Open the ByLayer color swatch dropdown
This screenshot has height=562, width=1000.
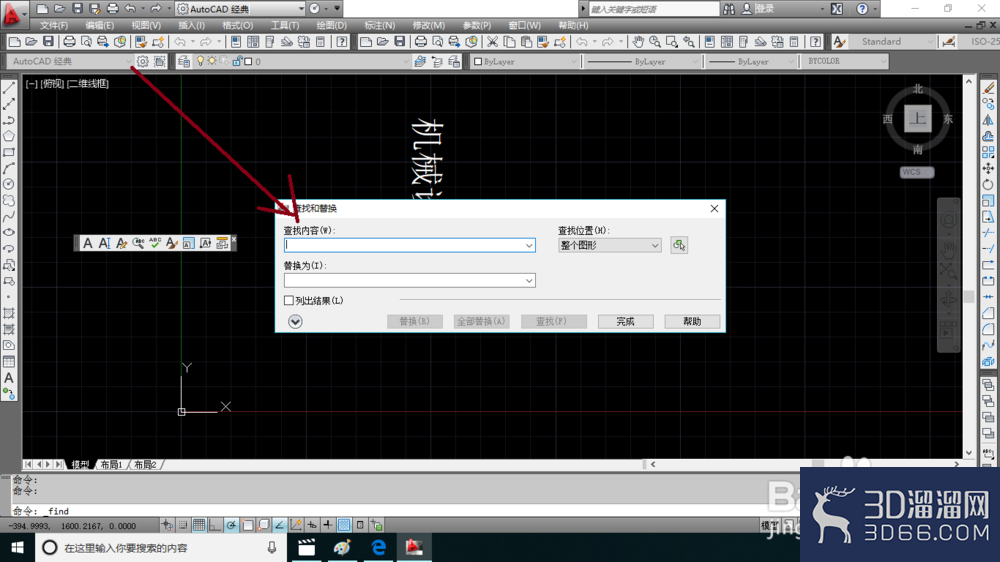(x=525, y=62)
